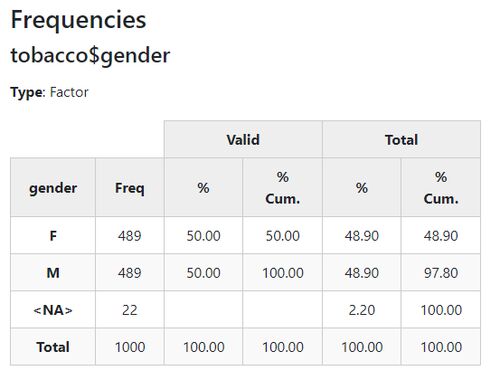Select the Valid column group header
The height and width of the screenshot is (380, 500).
[243, 139]
